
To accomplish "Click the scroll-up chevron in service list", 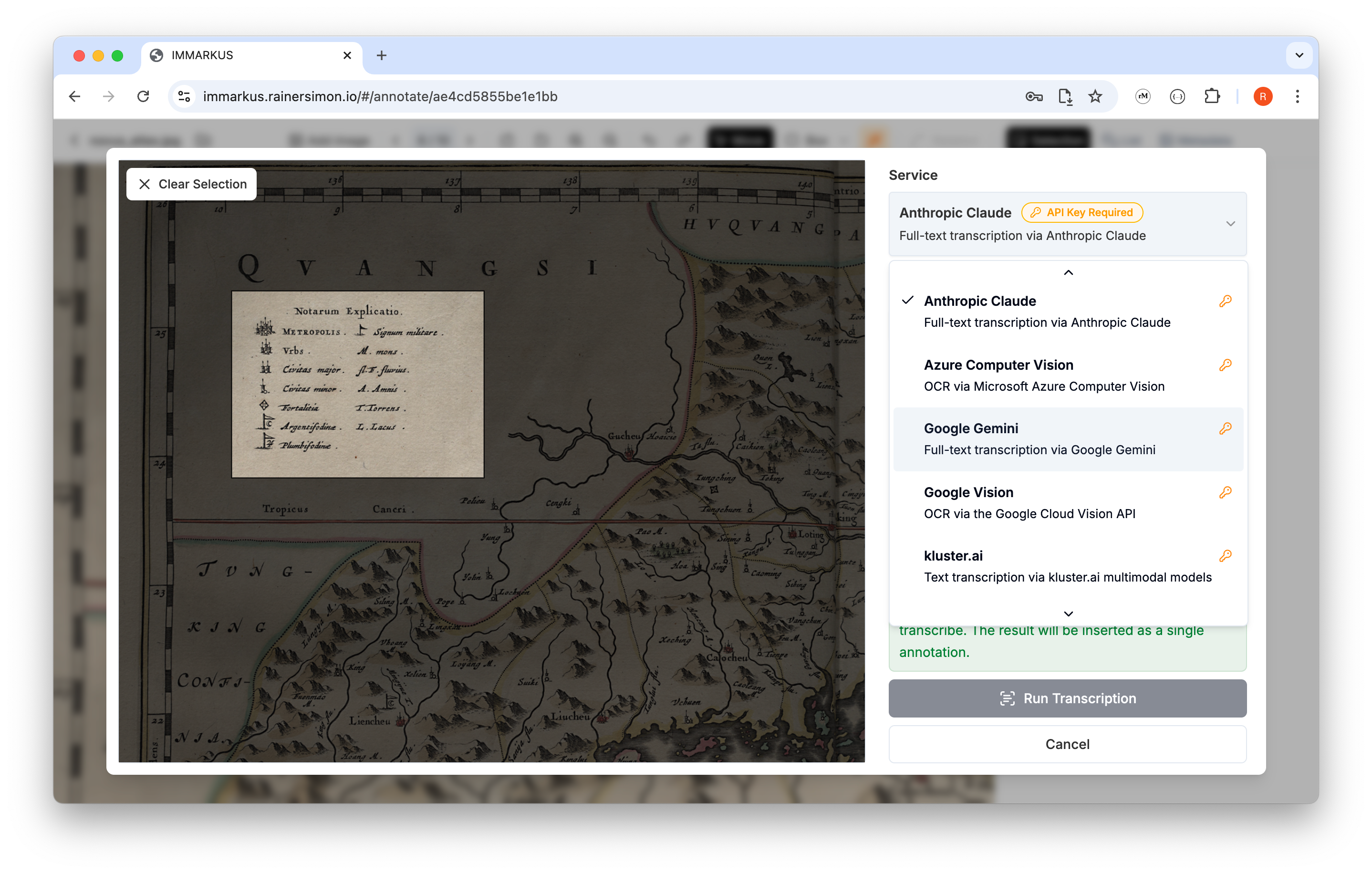I will [x=1068, y=273].
